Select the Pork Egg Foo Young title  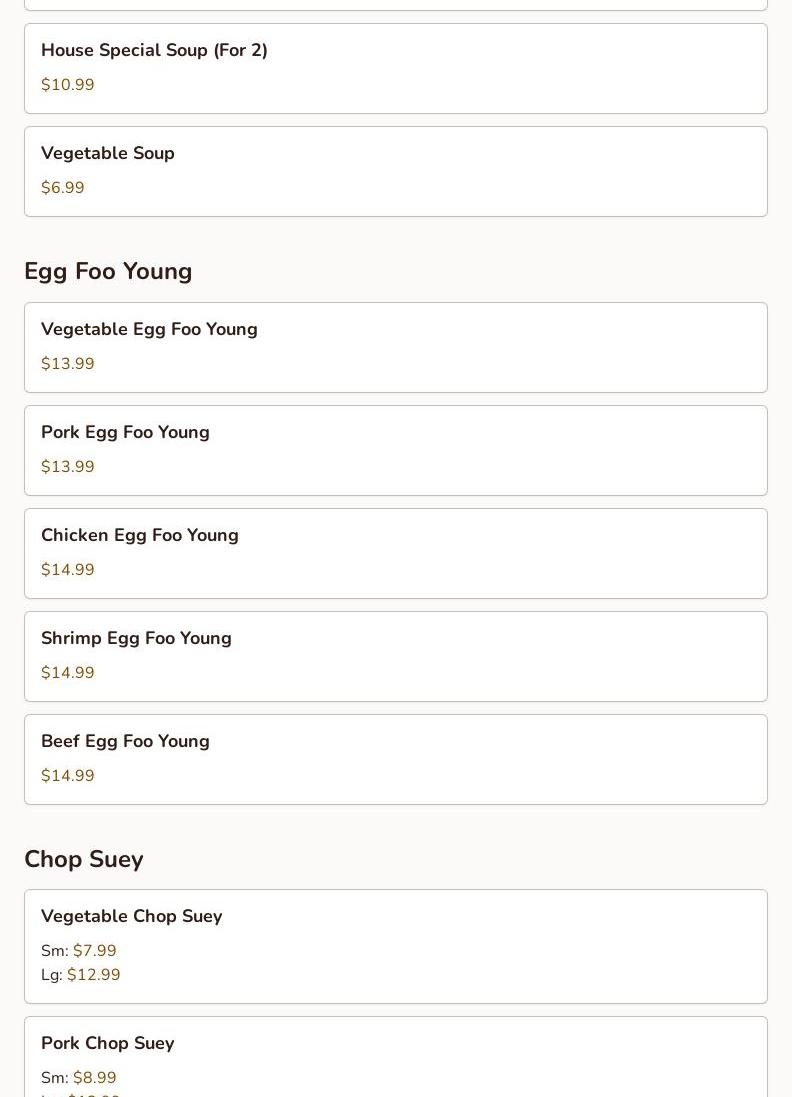click(x=125, y=432)
